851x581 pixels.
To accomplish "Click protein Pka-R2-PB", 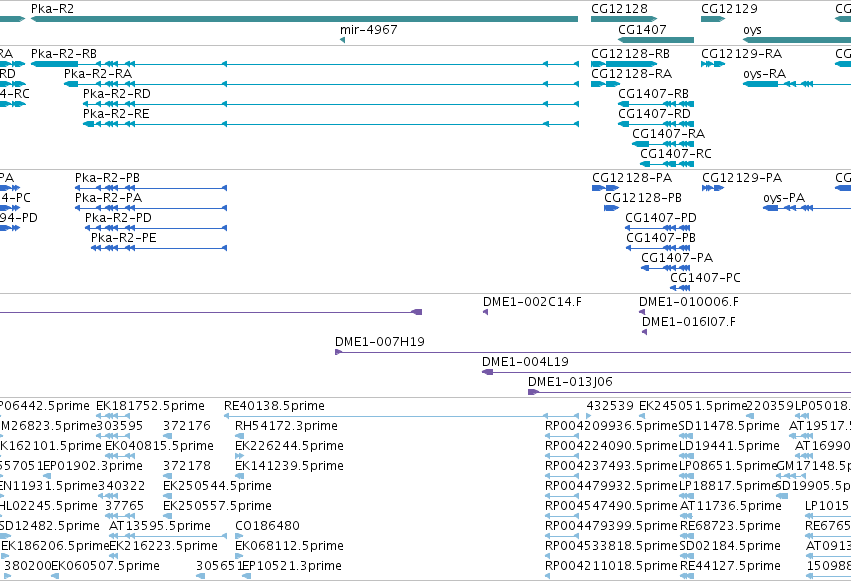I will (x=151, y=188).
